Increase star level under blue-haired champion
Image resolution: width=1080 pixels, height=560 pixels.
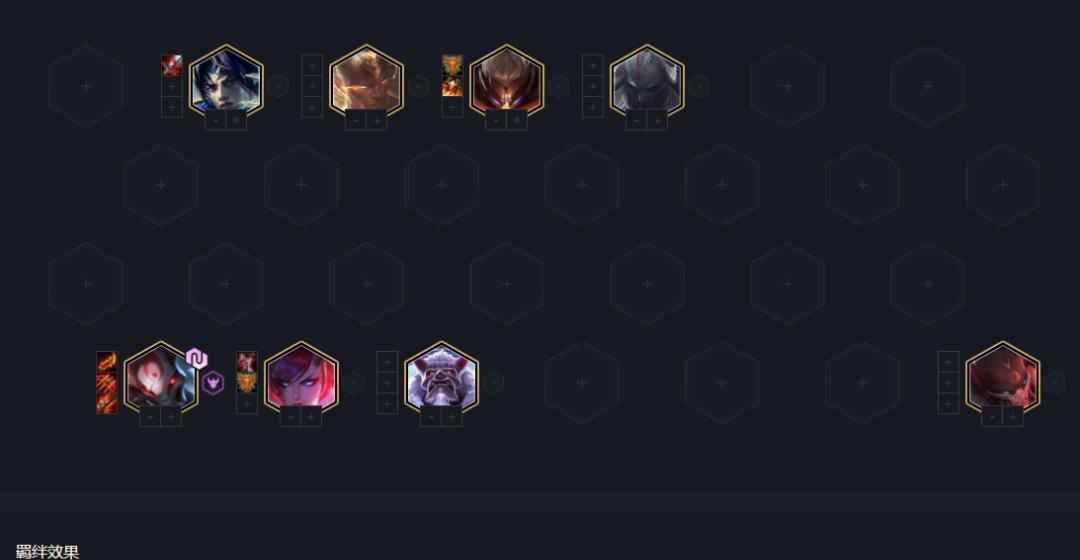236,120
